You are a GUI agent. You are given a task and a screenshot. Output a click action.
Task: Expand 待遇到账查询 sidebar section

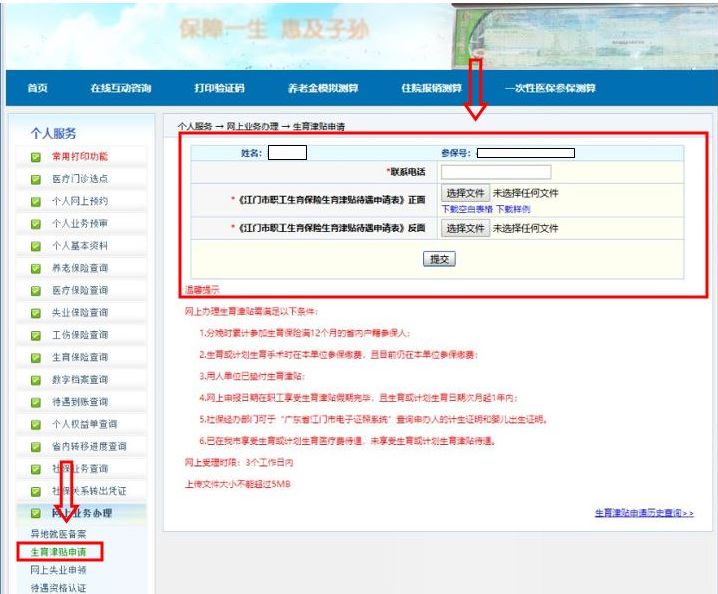click(82, 402)
